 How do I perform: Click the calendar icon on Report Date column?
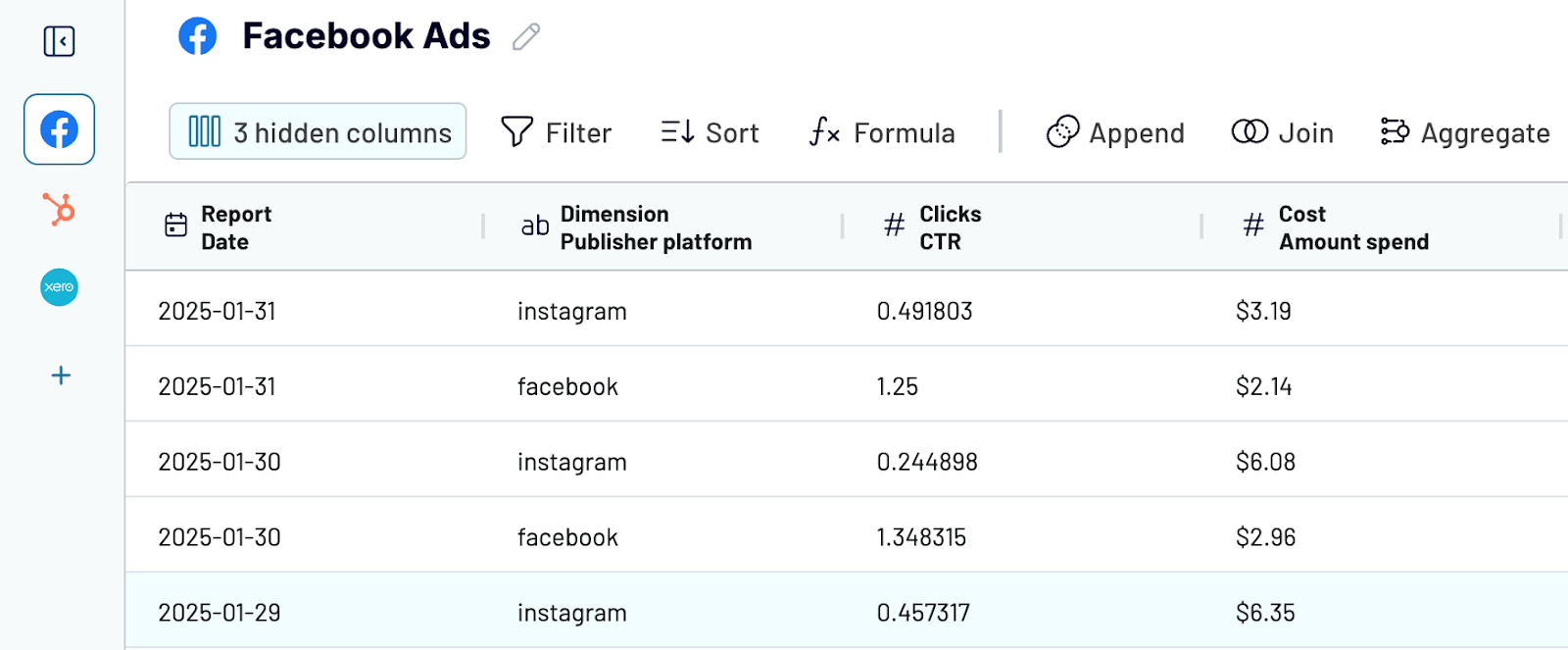coord(174,225)
